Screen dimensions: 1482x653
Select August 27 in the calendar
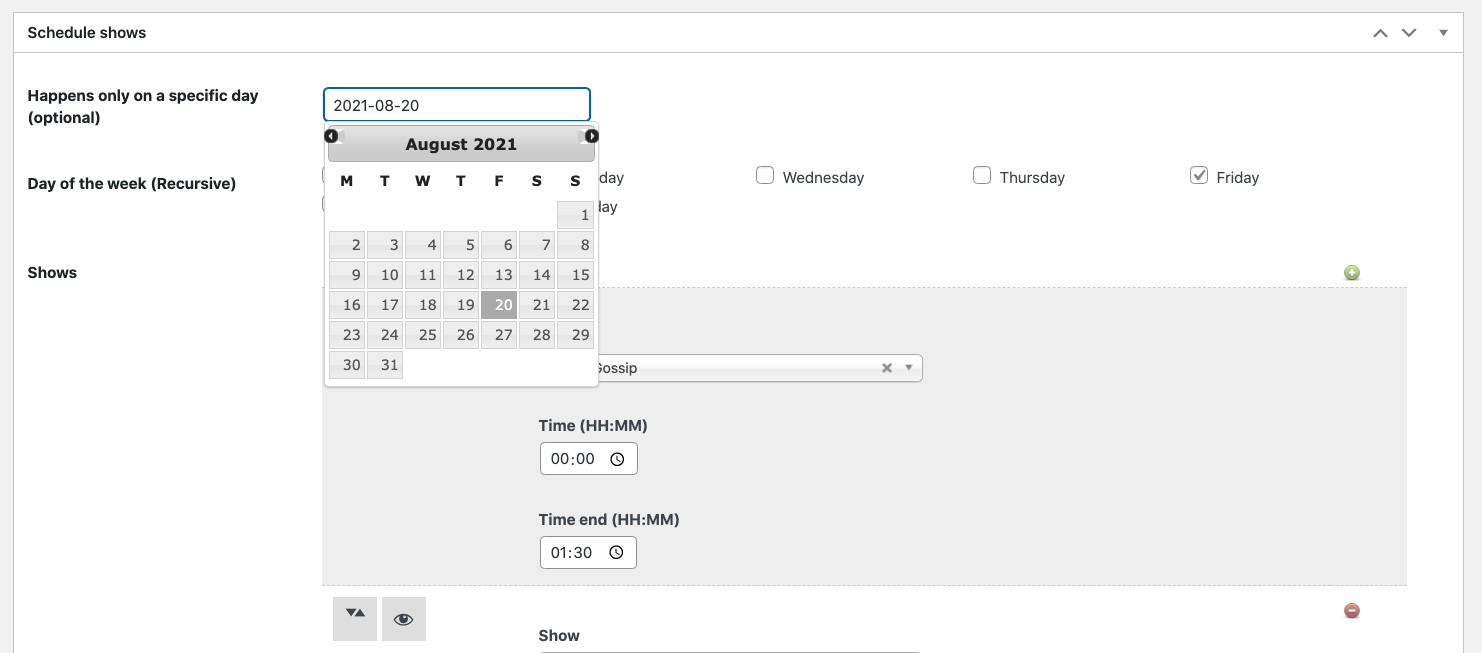click(x=499, y=335)
